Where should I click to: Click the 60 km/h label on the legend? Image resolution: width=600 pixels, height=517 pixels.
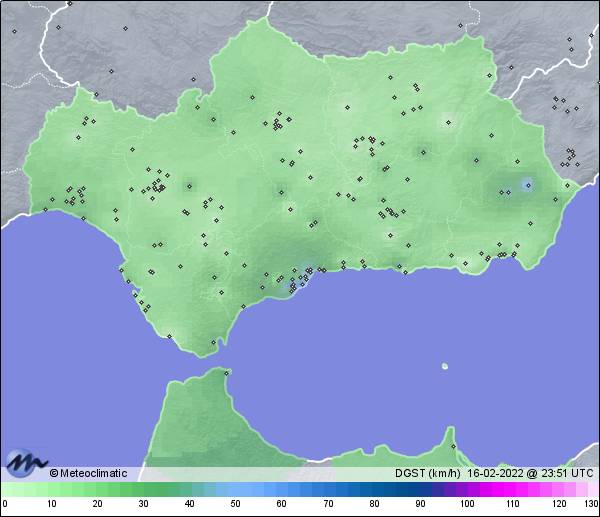coord(281,503)
